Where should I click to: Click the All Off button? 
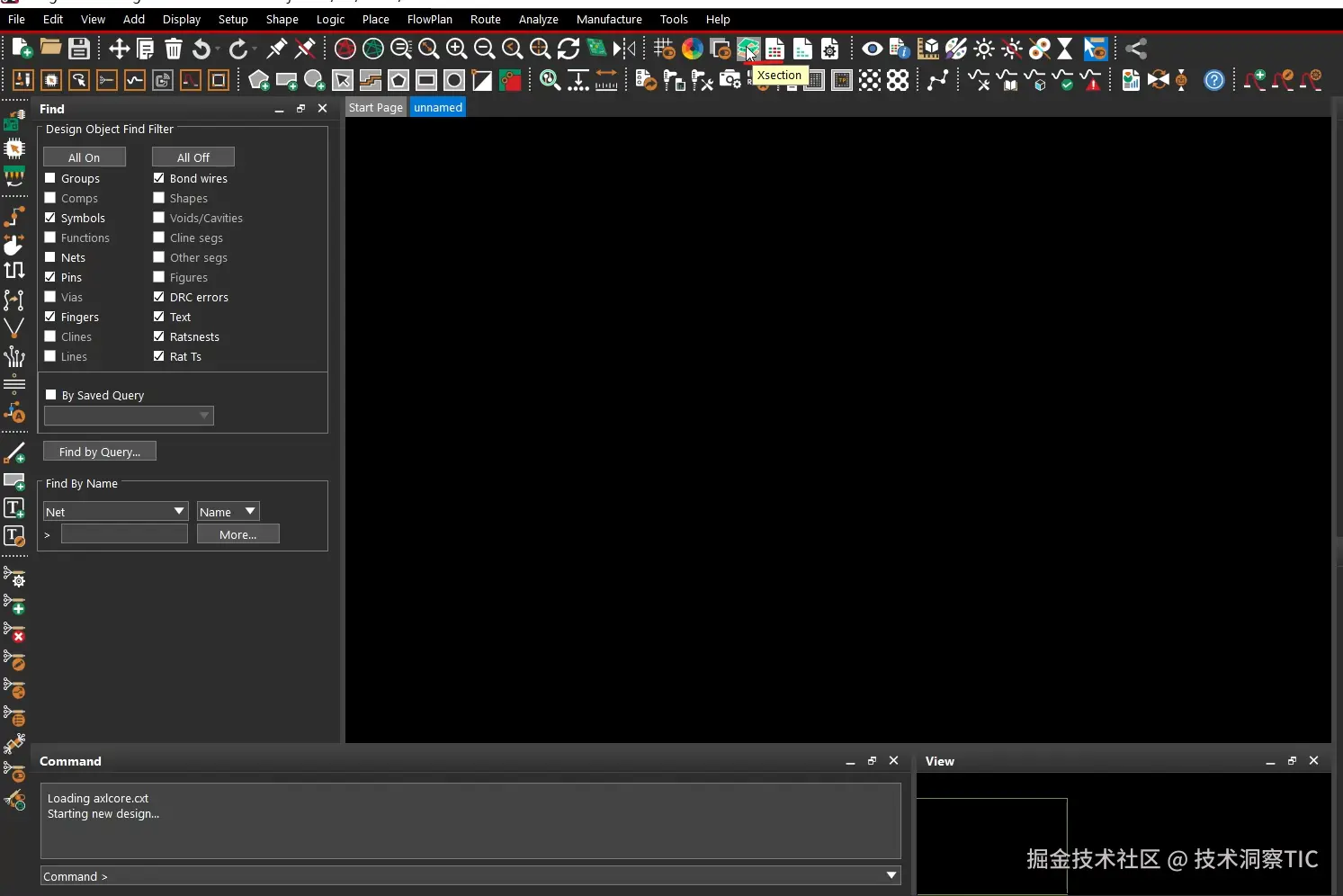point(193,157)
